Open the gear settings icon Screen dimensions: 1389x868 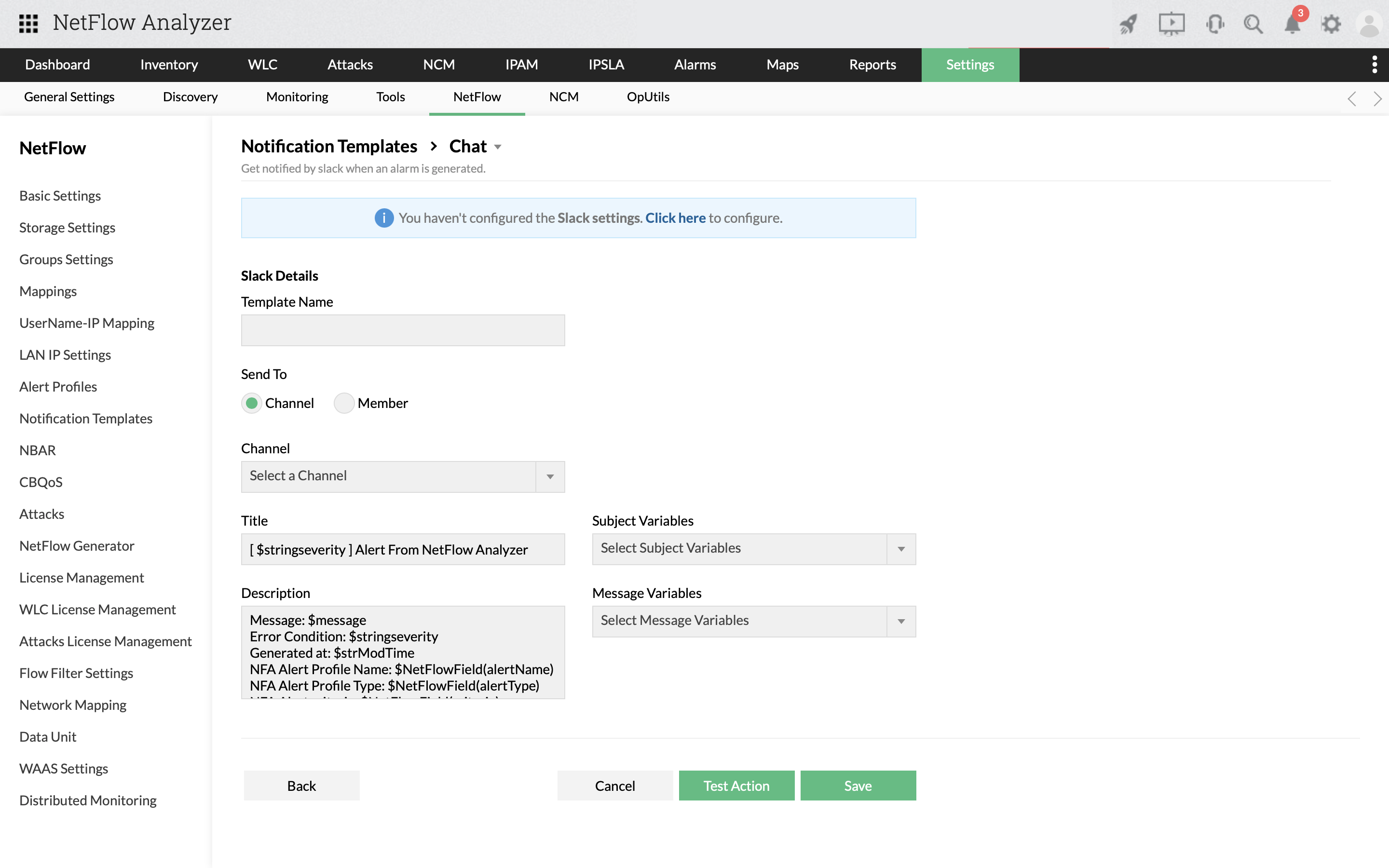point(1331,24)
